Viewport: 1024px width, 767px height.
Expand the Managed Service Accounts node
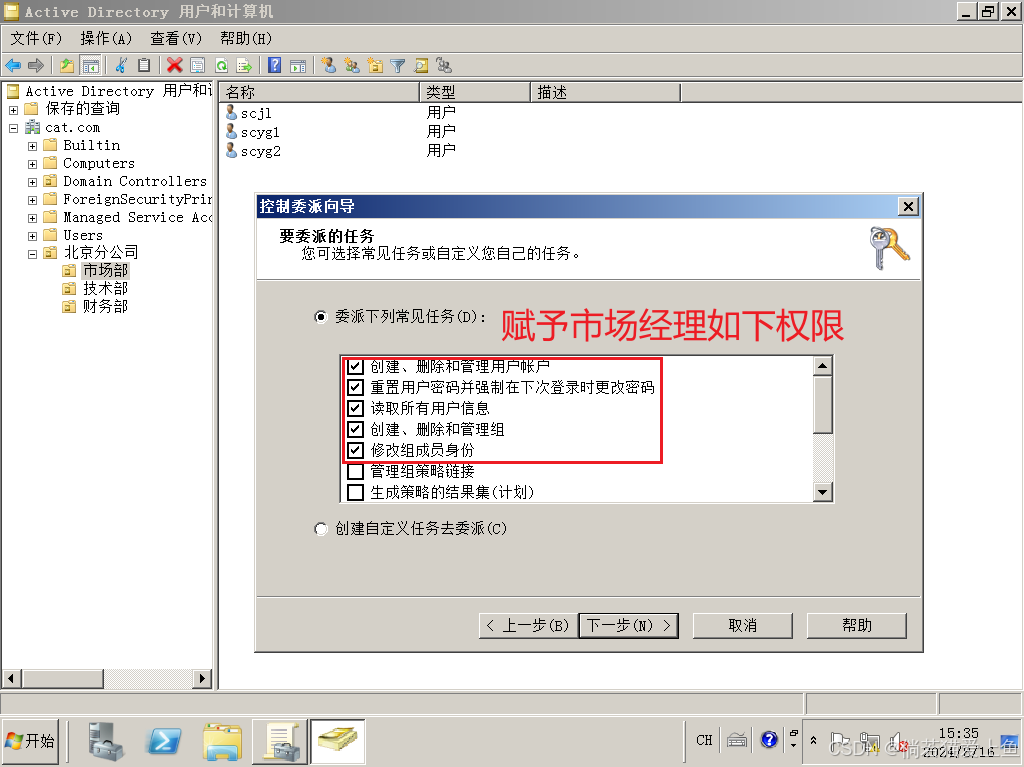tap(32, 218)
